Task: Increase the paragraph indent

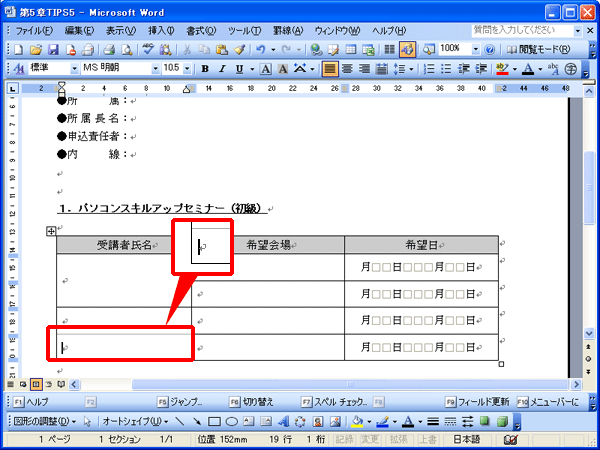Action: point(481,69)
